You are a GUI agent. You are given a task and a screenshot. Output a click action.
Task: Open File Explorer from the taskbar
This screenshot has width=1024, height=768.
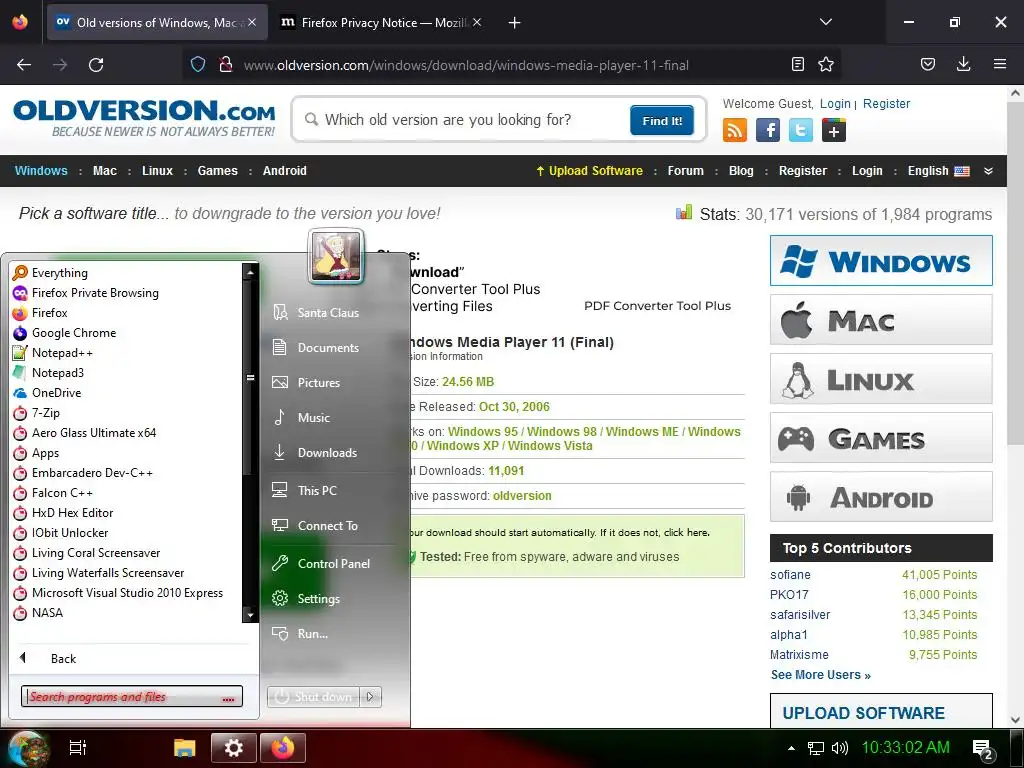[185, 748]
